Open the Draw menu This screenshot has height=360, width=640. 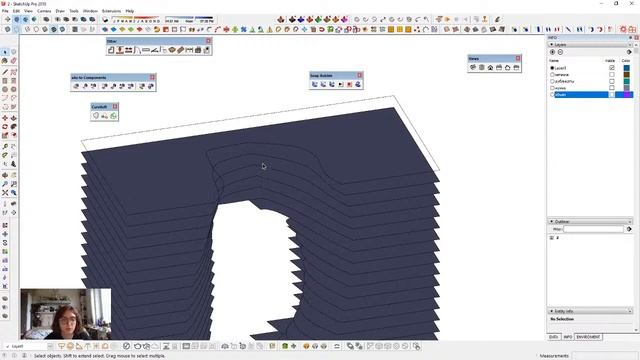tap(60, 11)
